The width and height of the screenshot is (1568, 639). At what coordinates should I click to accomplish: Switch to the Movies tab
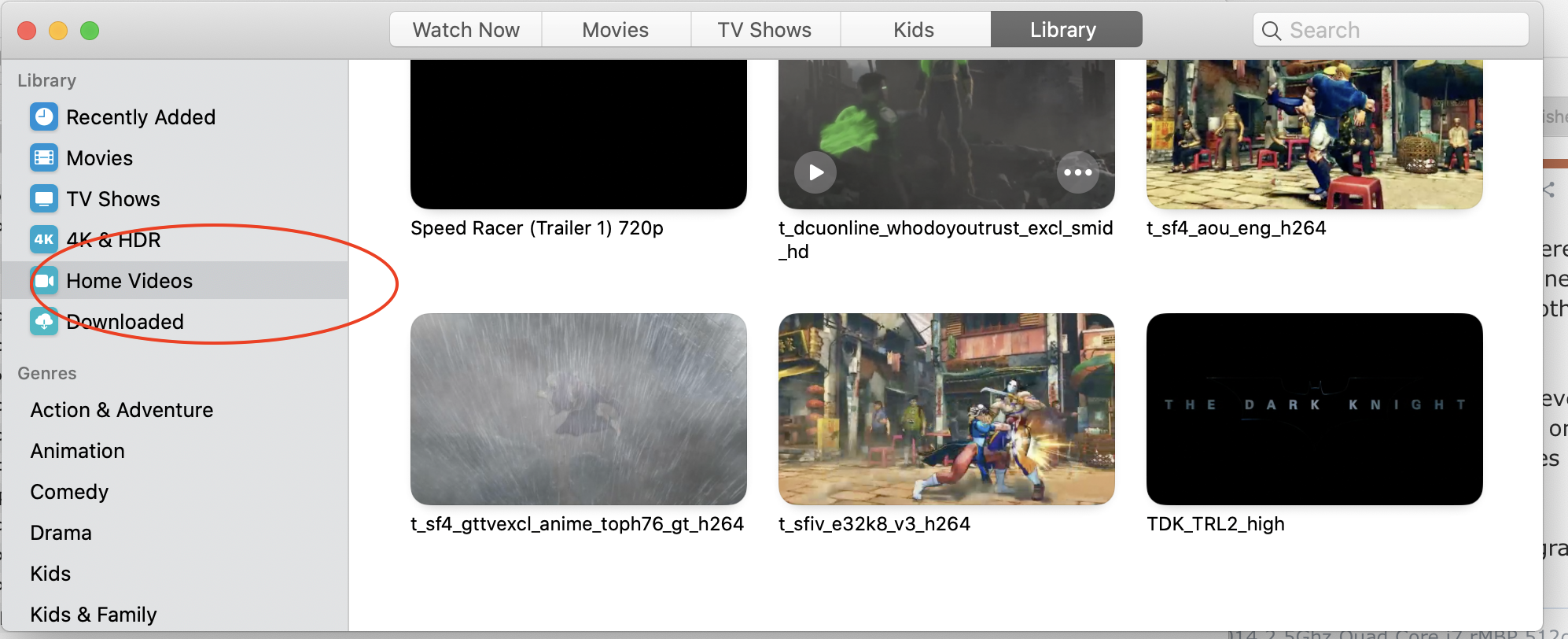pyautogui.click(x=616, y=30)
